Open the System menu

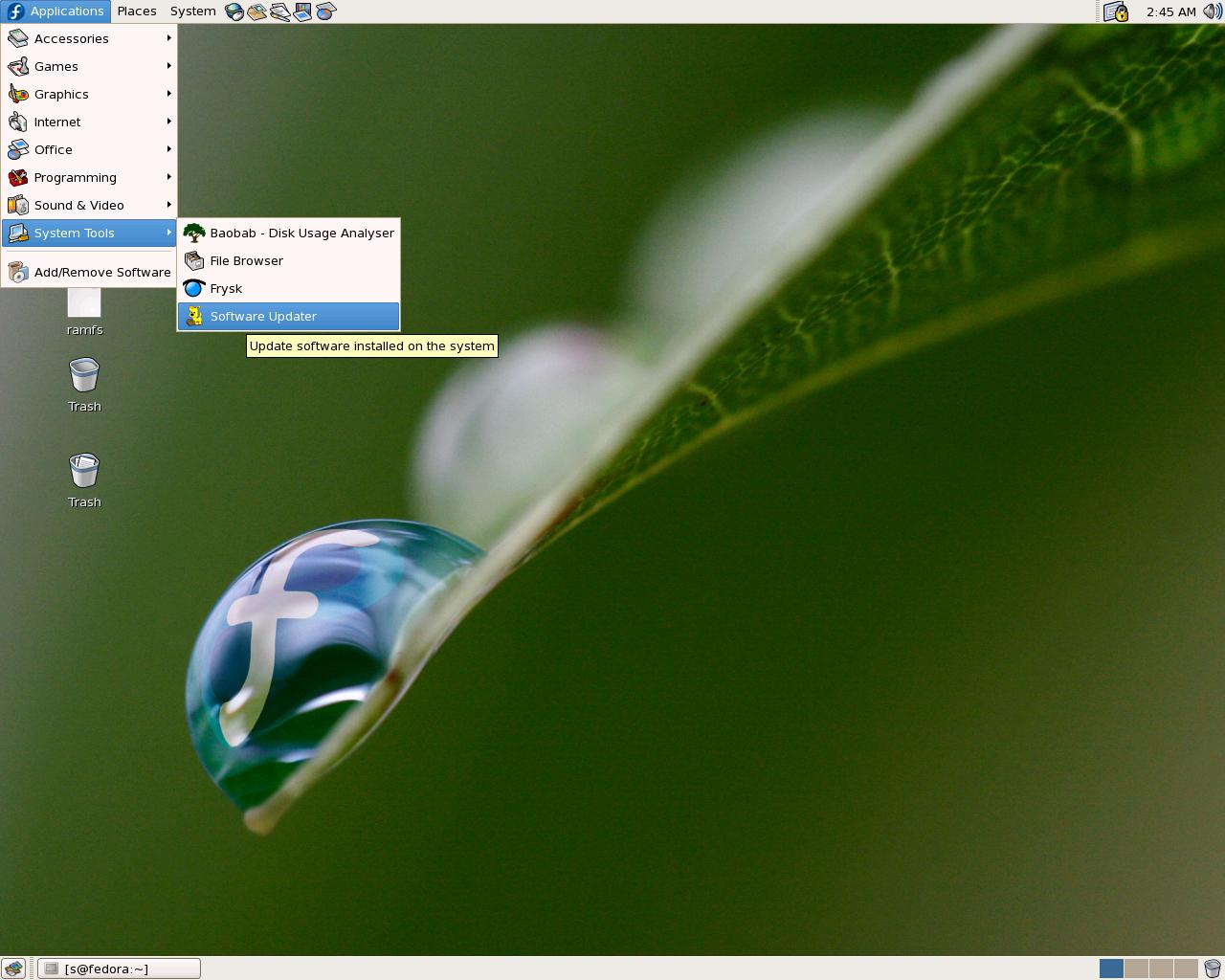(192, 11)
